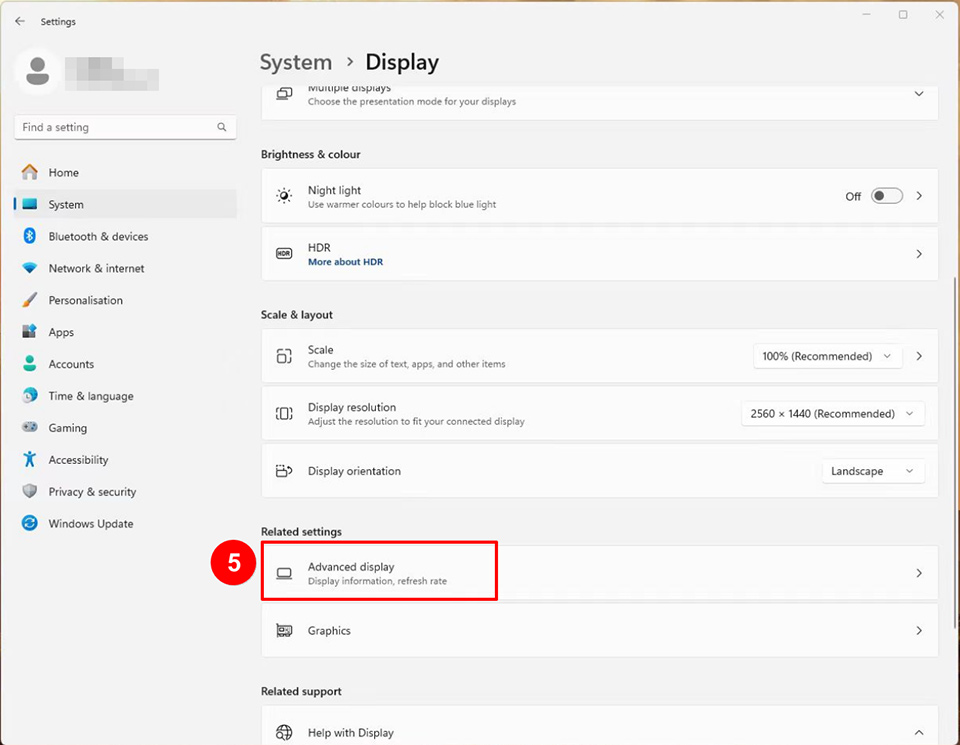The height and width of the screenshot is (745, 960).
Task: Click the Accounts person icon
Action: (x=29, y=364)
